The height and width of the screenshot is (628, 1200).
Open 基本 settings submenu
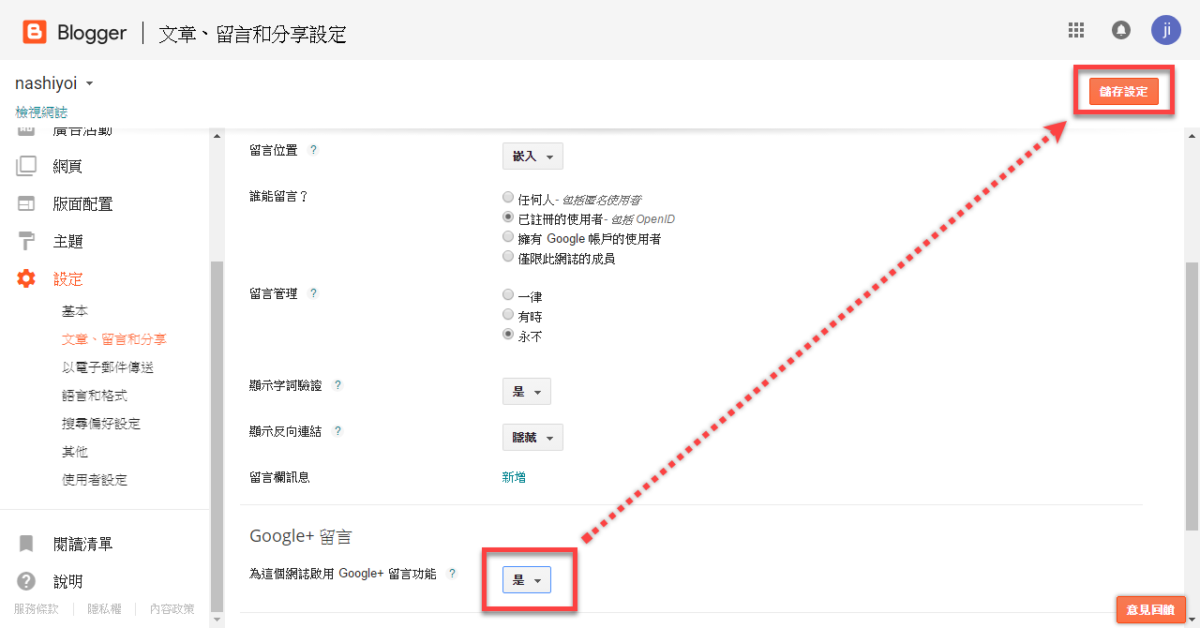pos(75,312)
